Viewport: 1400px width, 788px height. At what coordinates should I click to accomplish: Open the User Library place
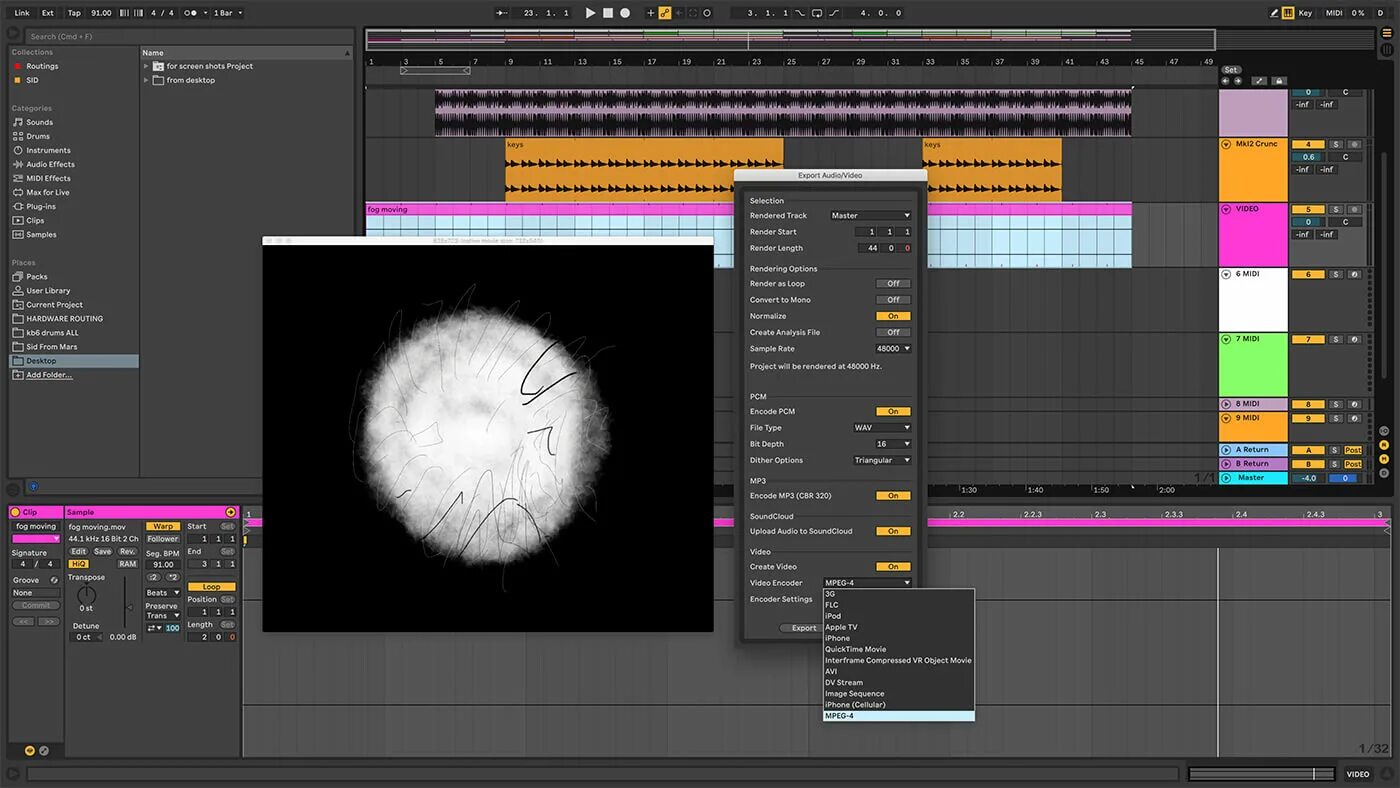[48, 290]
